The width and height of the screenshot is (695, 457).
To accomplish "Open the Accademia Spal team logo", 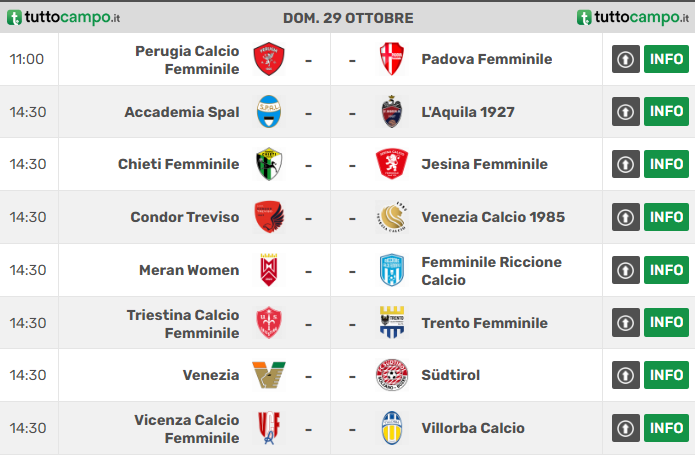I will tap(269, 112).
